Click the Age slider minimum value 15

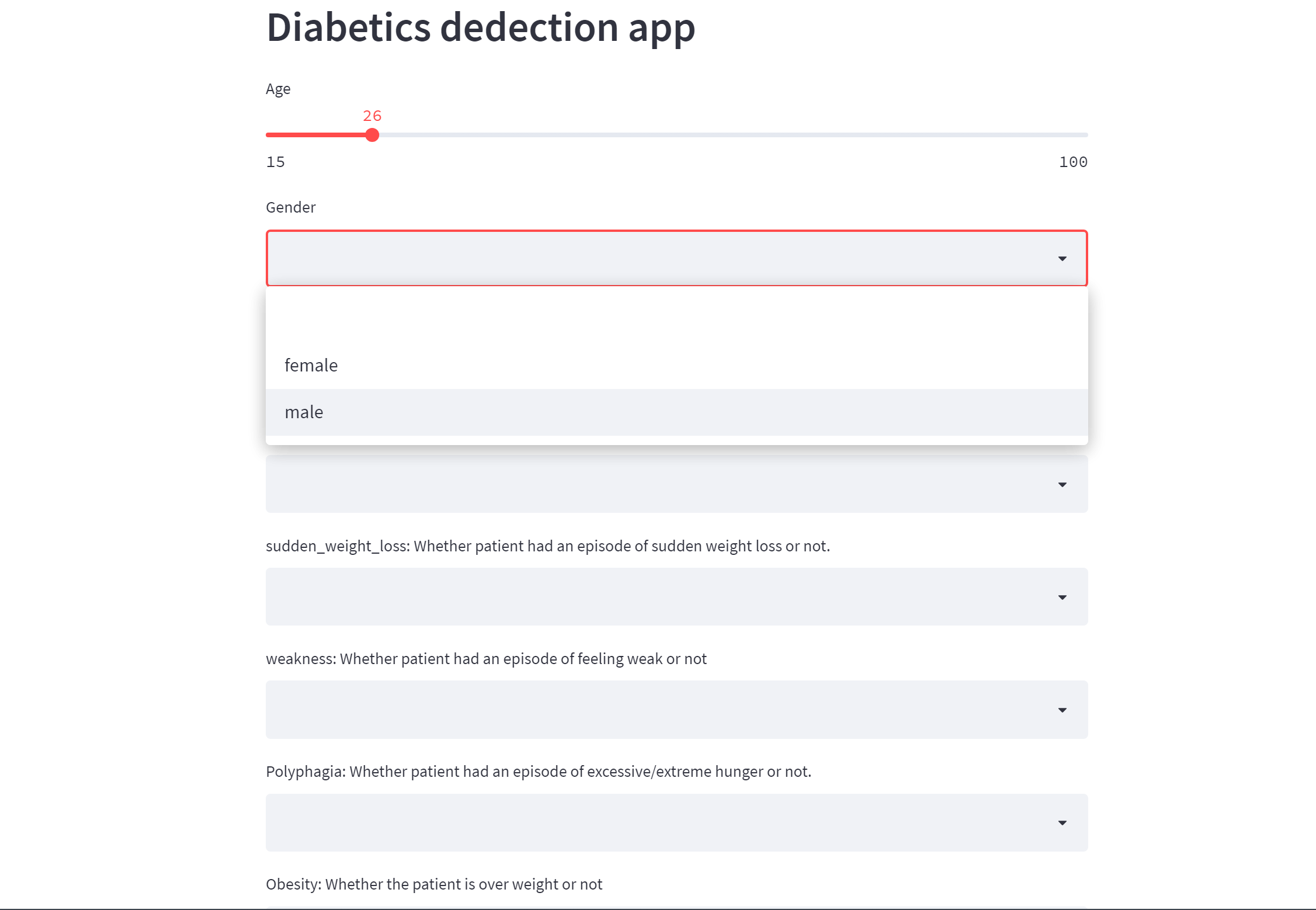coord(276,162)
